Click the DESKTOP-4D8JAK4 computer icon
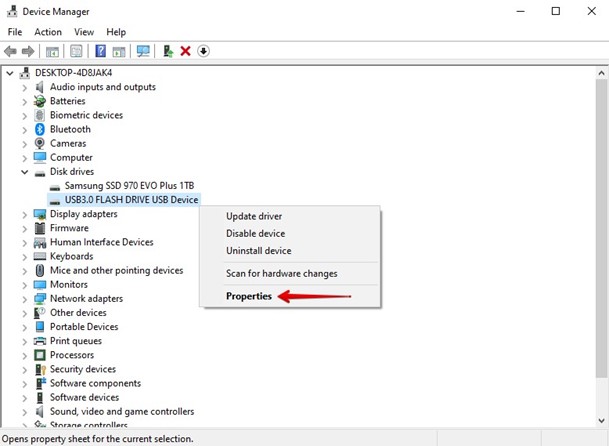 [25, 73]
